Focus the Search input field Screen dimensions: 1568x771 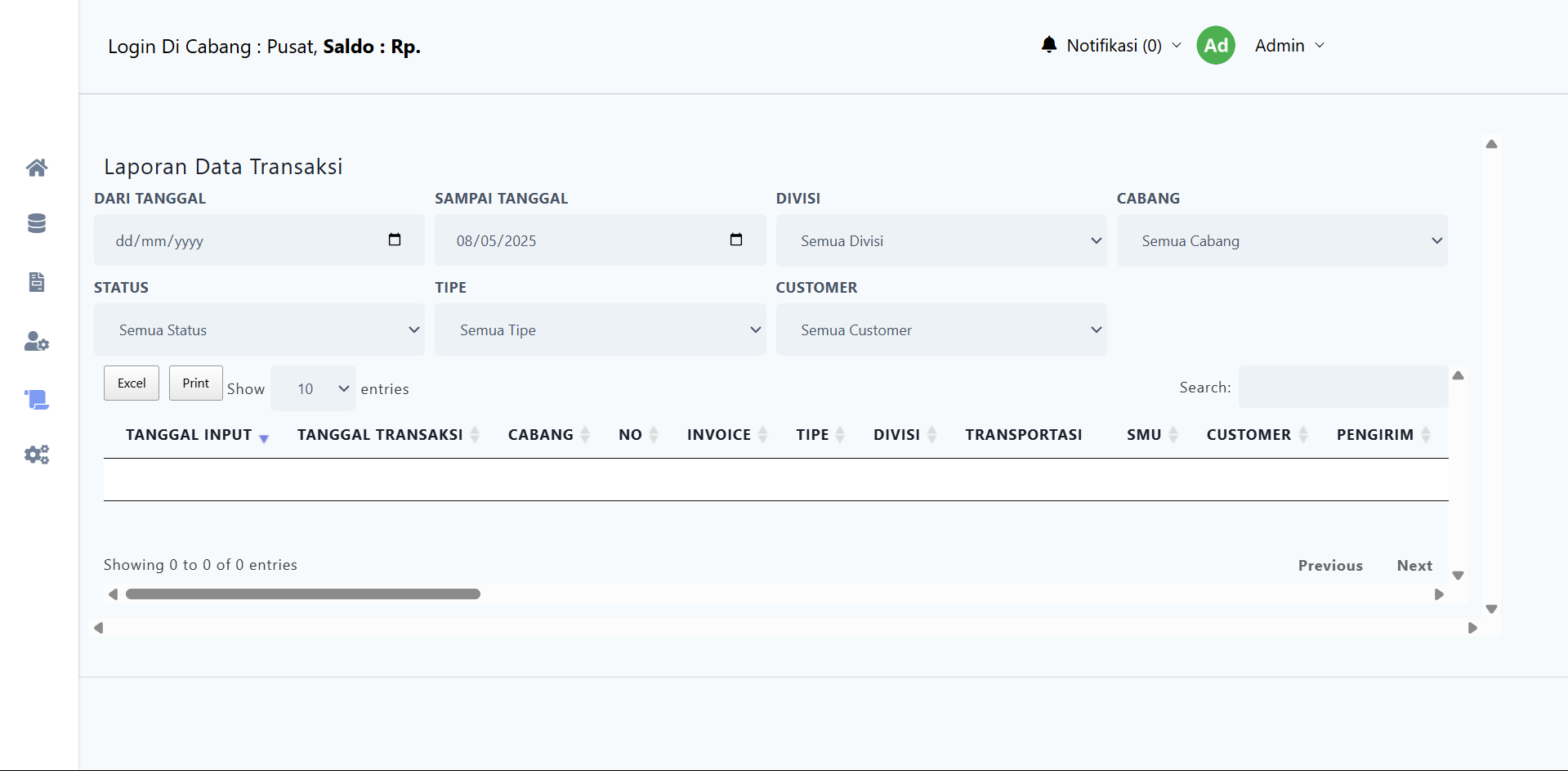pos(1342,387)
